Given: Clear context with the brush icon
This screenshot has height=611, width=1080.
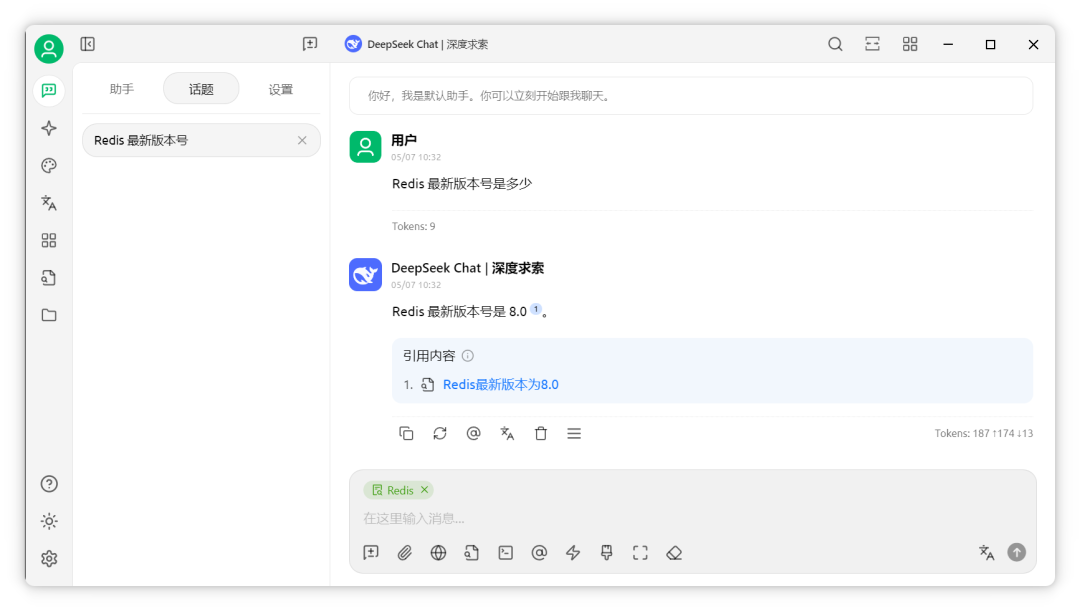Looking at the screenshot, I should point(607,552).
